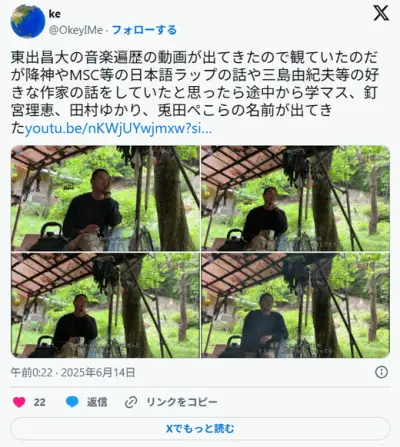The height and width of the screenshot is (447, 400).
Task: Open the globe profile avatar
Action: (x=28, y=21)
